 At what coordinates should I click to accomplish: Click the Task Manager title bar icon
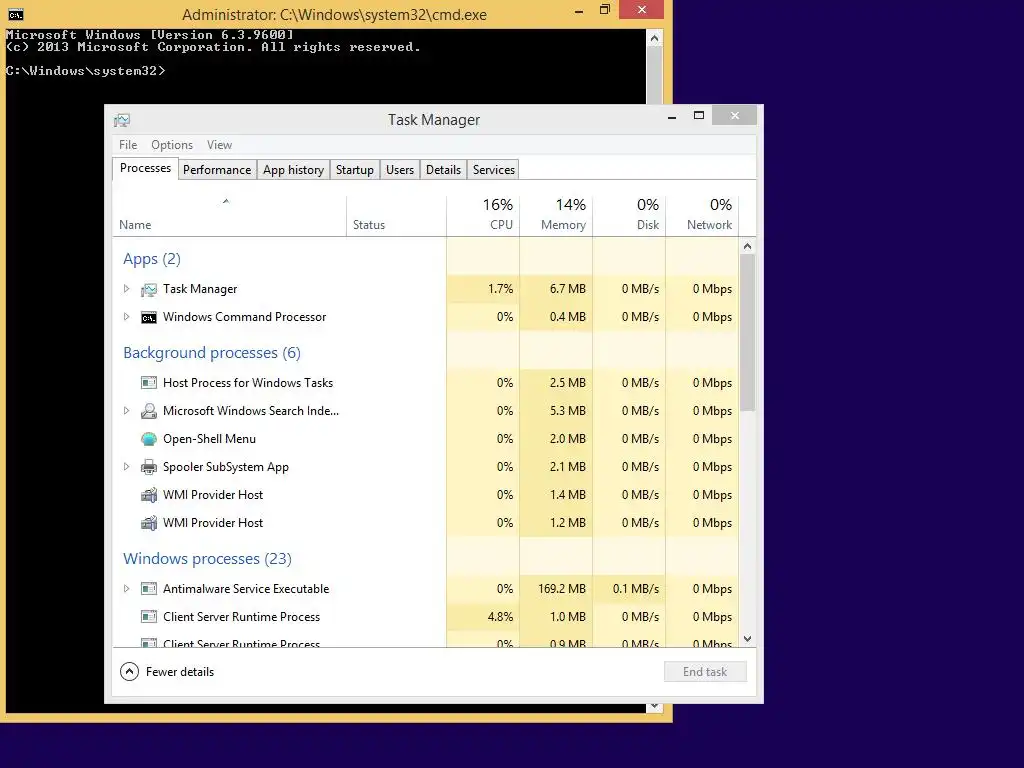tap(122, 120)
